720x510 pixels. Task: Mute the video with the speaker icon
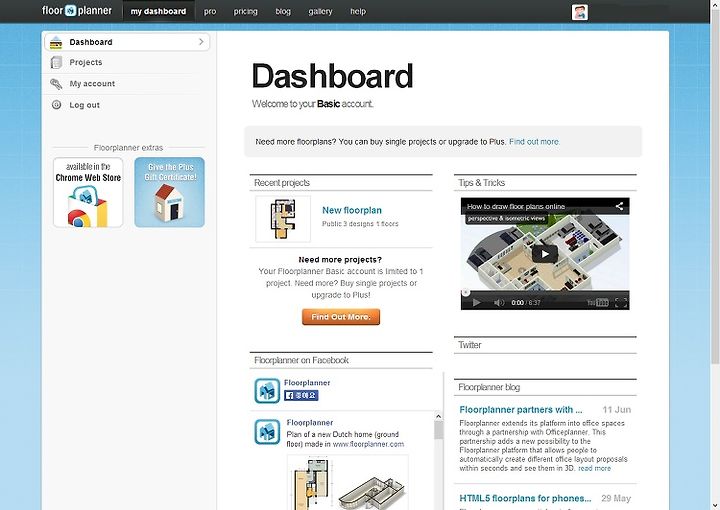[499, 303]
